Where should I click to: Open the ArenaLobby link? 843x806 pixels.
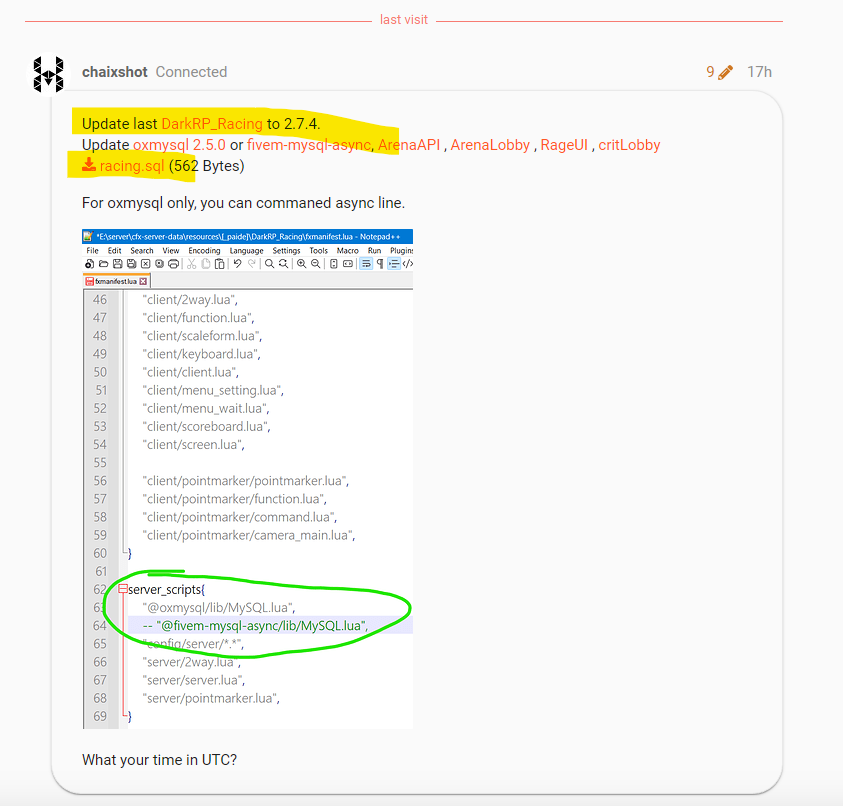pos(490,145)
